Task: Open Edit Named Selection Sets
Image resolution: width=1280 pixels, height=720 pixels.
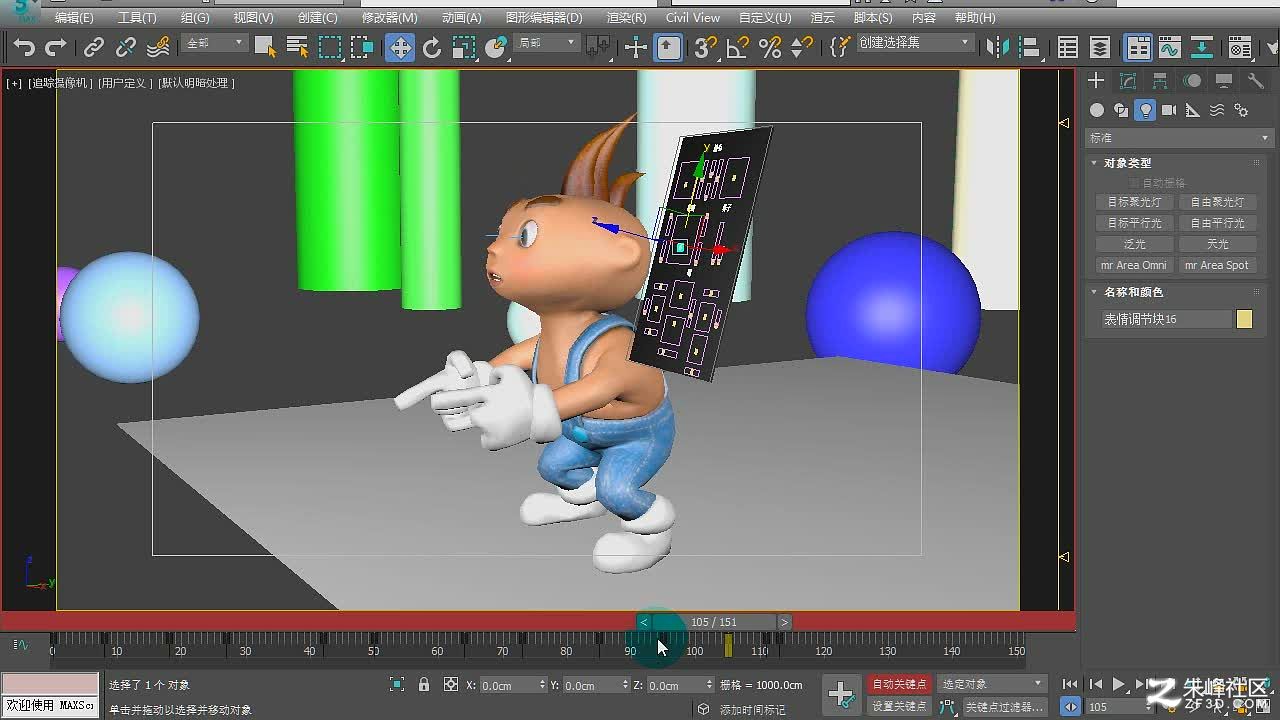Action: click(841, 47)
